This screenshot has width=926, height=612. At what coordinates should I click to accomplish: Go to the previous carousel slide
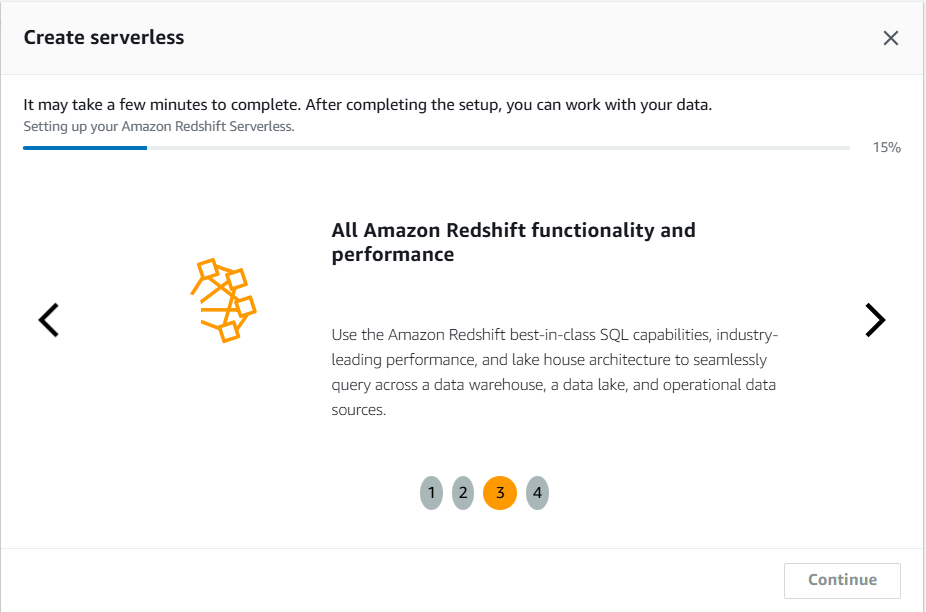[x=48, y=320]
